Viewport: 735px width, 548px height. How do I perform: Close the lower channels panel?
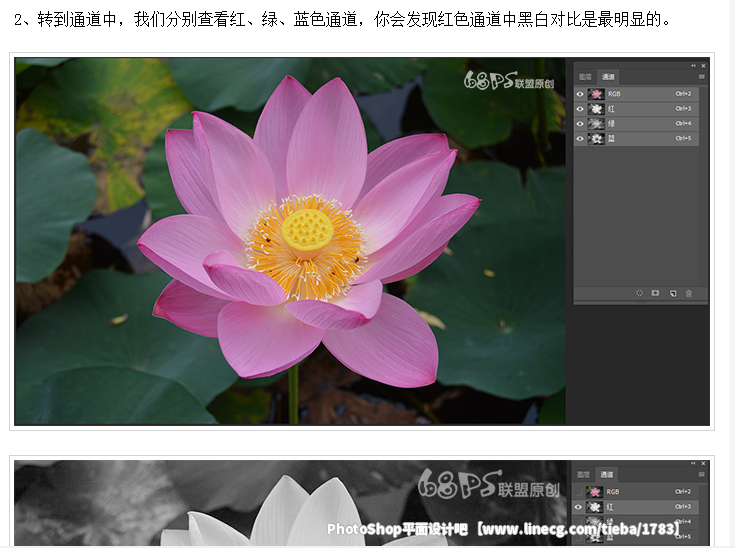click(703, 463)
